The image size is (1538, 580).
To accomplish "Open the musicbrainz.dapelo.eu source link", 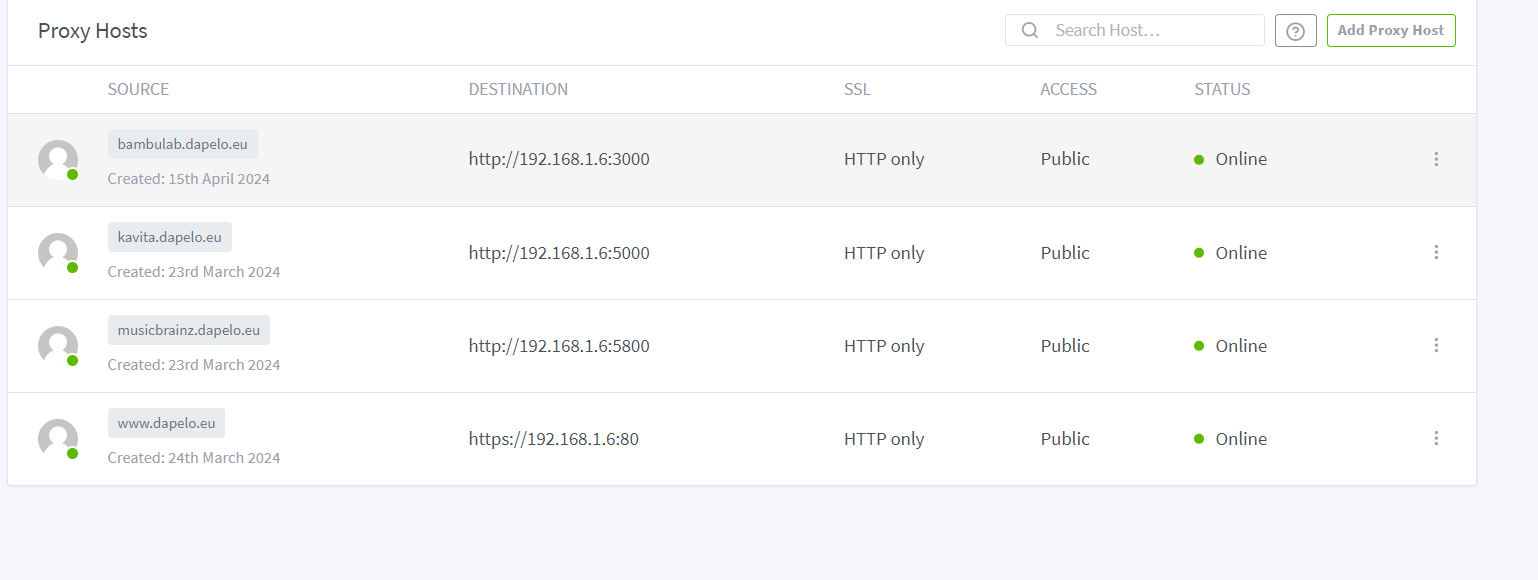I will pos(189,330).
